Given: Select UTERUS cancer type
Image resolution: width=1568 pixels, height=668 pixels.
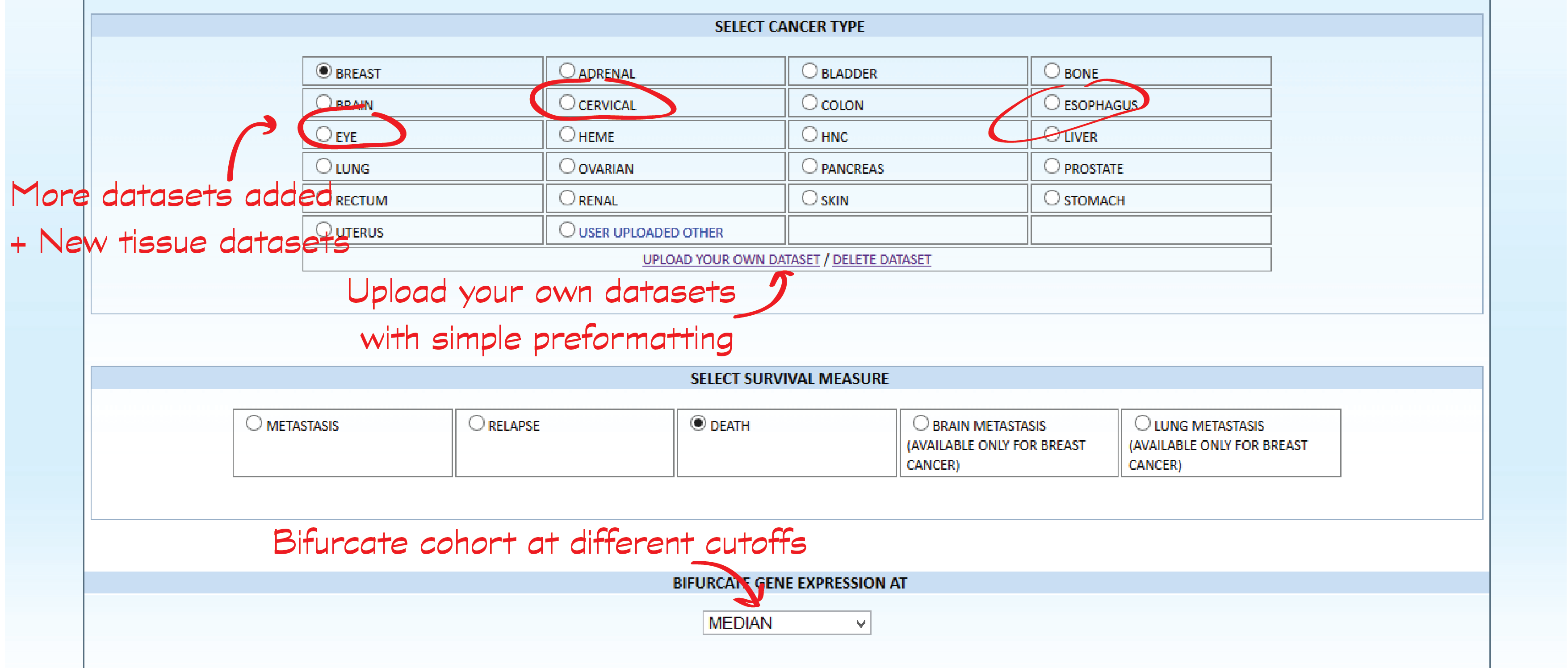Looking at the screenshot, I should point(324,230).
